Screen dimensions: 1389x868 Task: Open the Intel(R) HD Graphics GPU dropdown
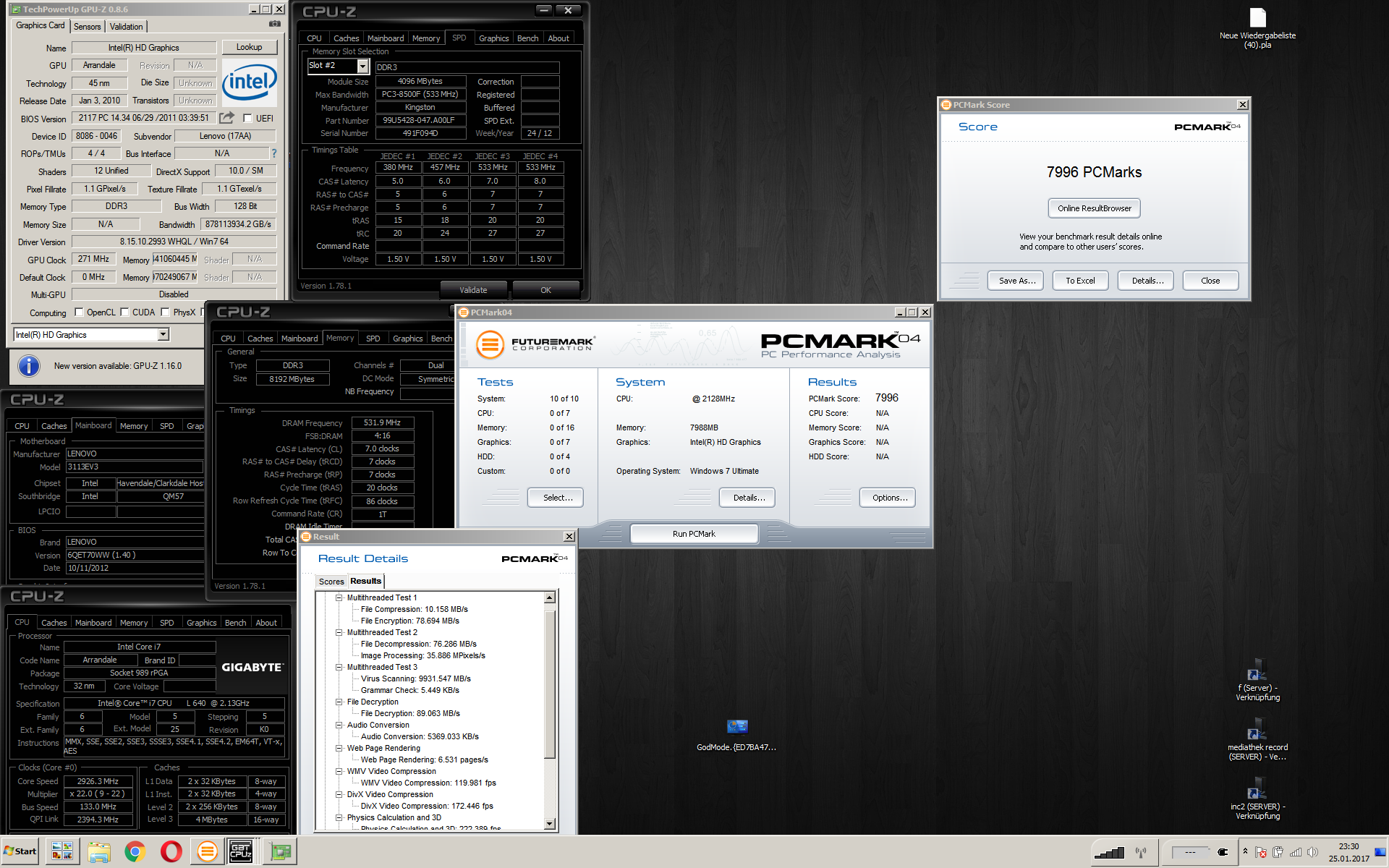(163, 334)
